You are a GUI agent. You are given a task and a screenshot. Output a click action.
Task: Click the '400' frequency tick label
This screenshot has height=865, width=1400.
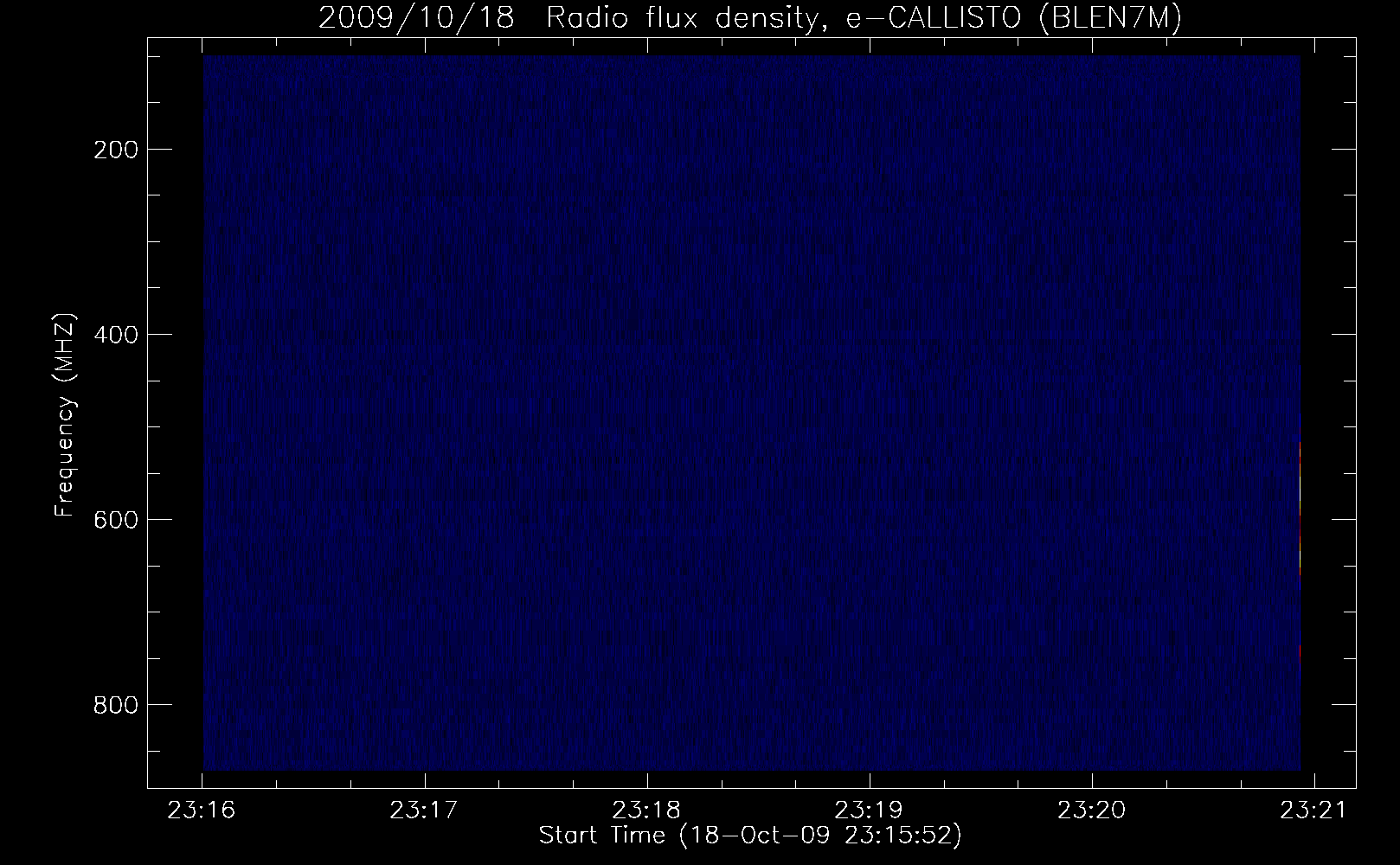point(114,335)
